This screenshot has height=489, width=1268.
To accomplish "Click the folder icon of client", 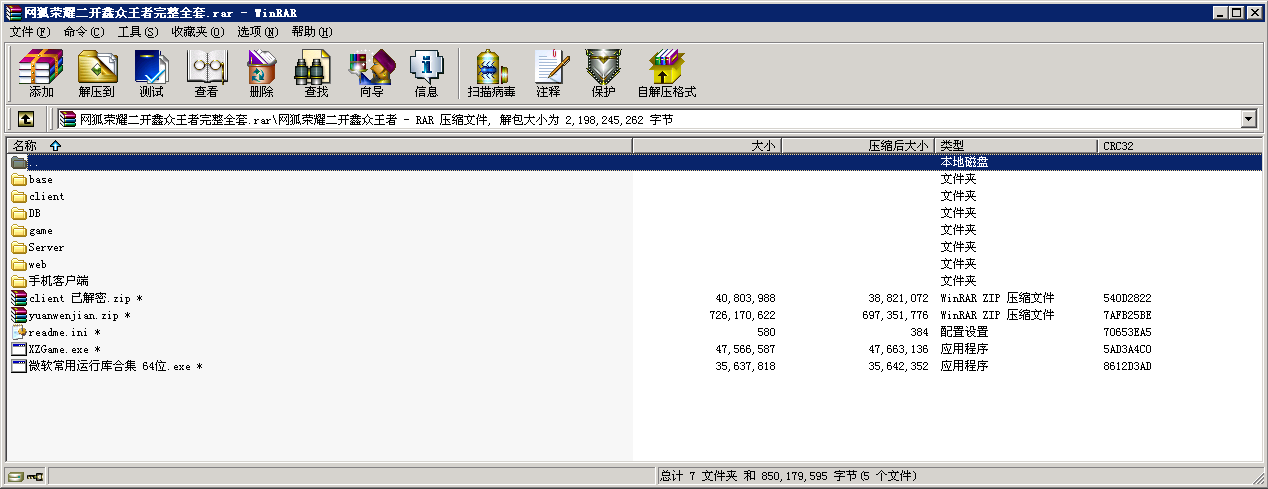I will tap(19, 197).
